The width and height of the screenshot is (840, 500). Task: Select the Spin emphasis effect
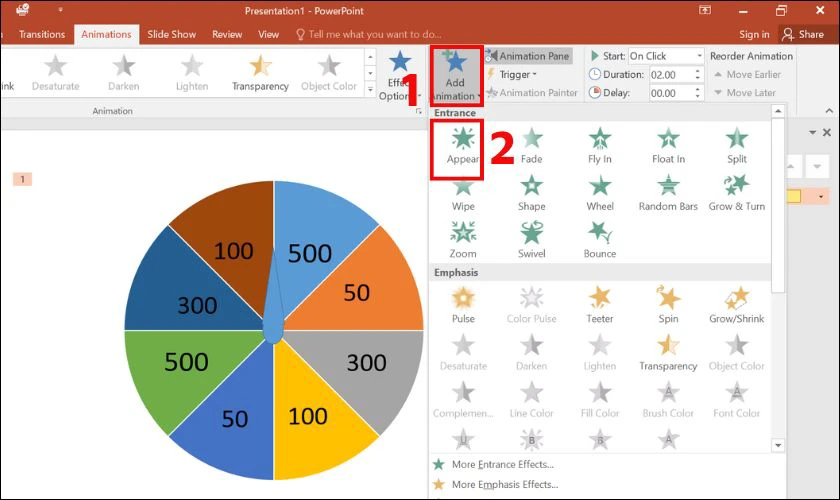[x=668, y=304]
